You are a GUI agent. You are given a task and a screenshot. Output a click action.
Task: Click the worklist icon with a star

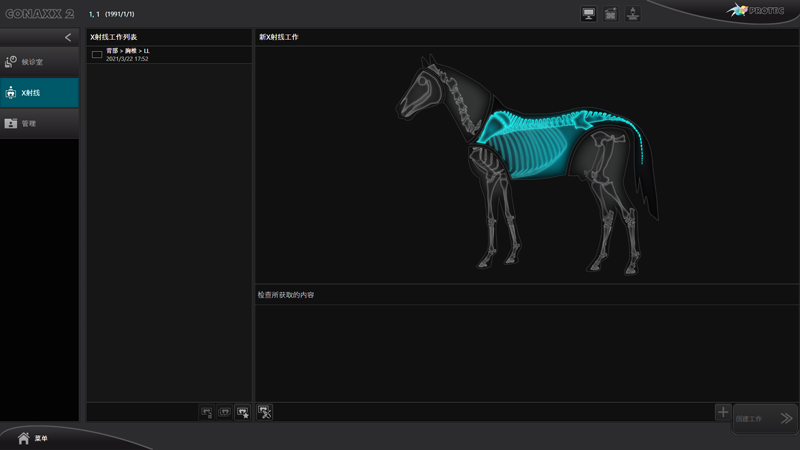[x=243, y=412]
